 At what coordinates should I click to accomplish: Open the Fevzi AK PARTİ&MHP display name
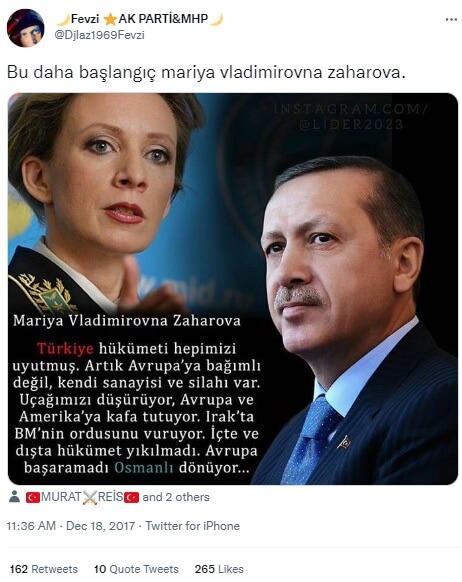[139, 19]
